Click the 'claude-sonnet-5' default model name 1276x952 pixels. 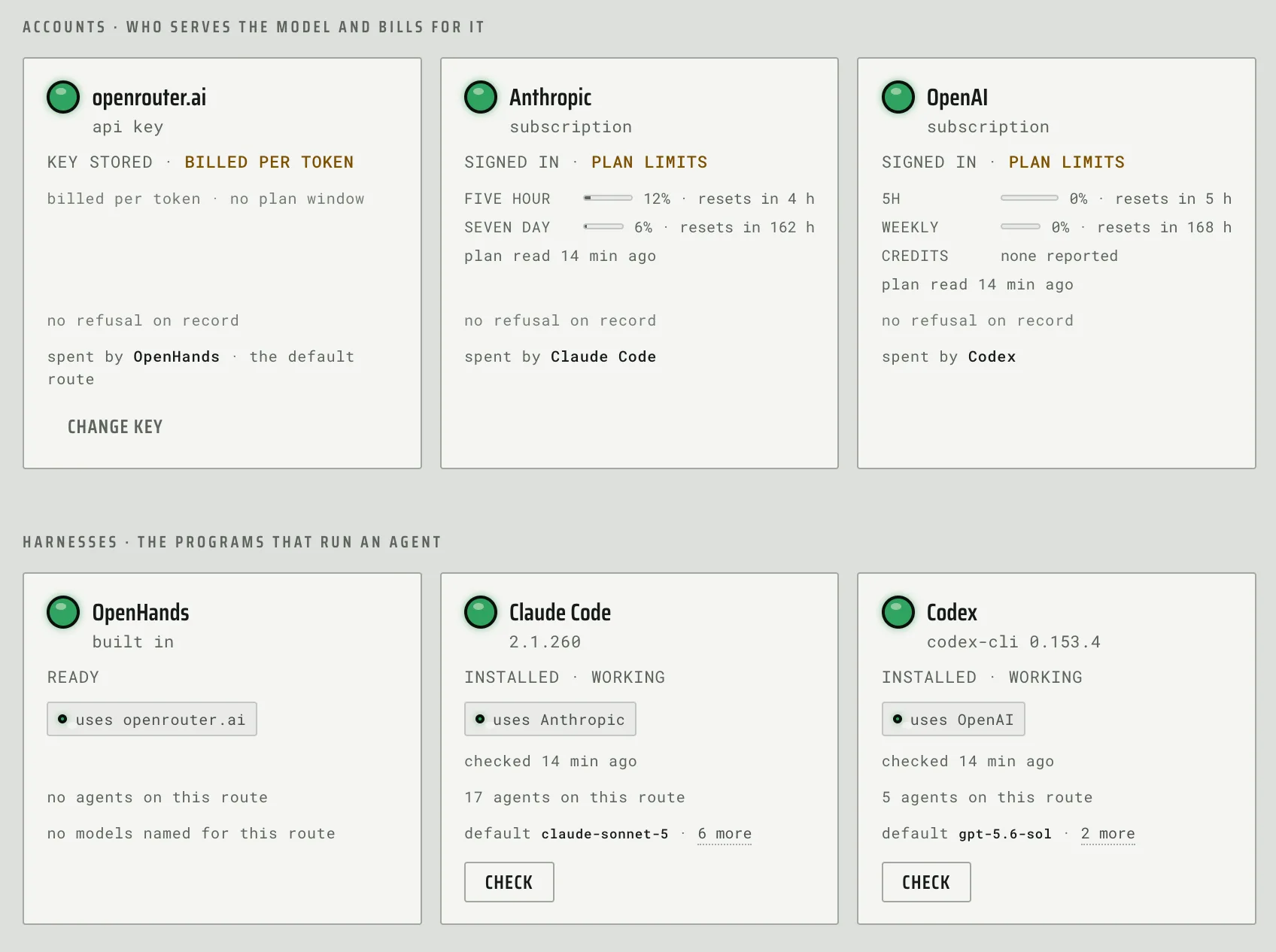[605, 834]
